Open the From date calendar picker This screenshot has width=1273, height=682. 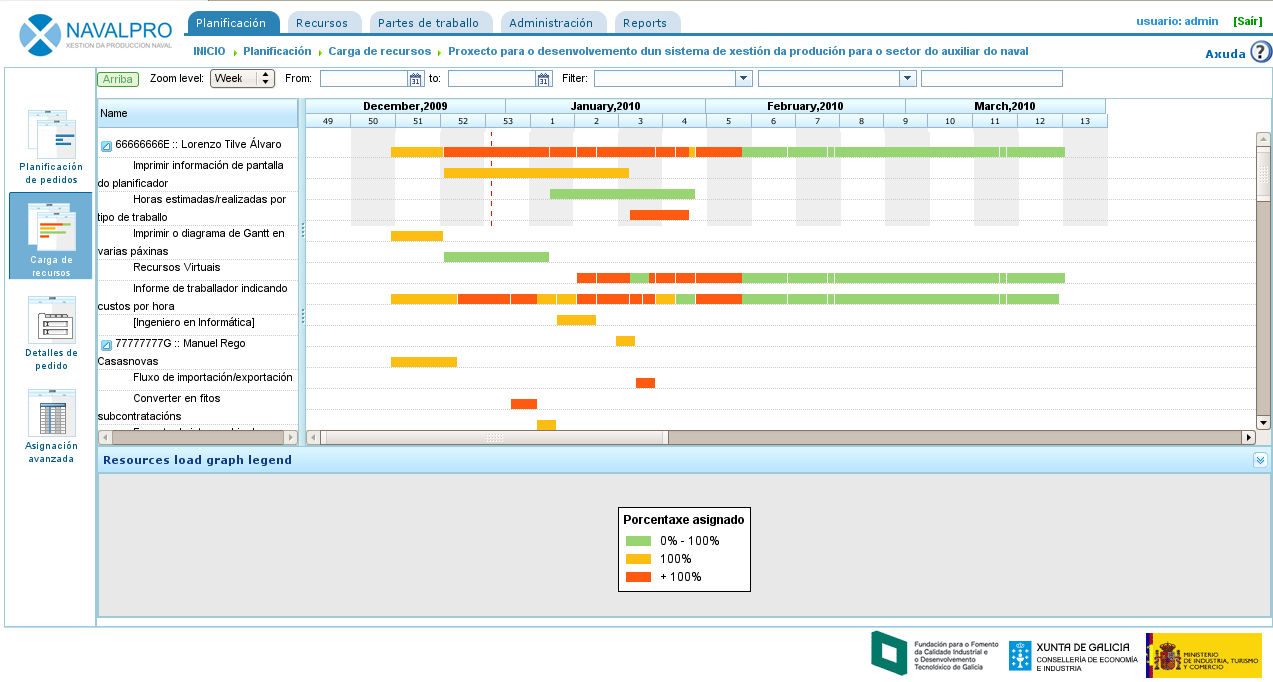coord(416,79)
